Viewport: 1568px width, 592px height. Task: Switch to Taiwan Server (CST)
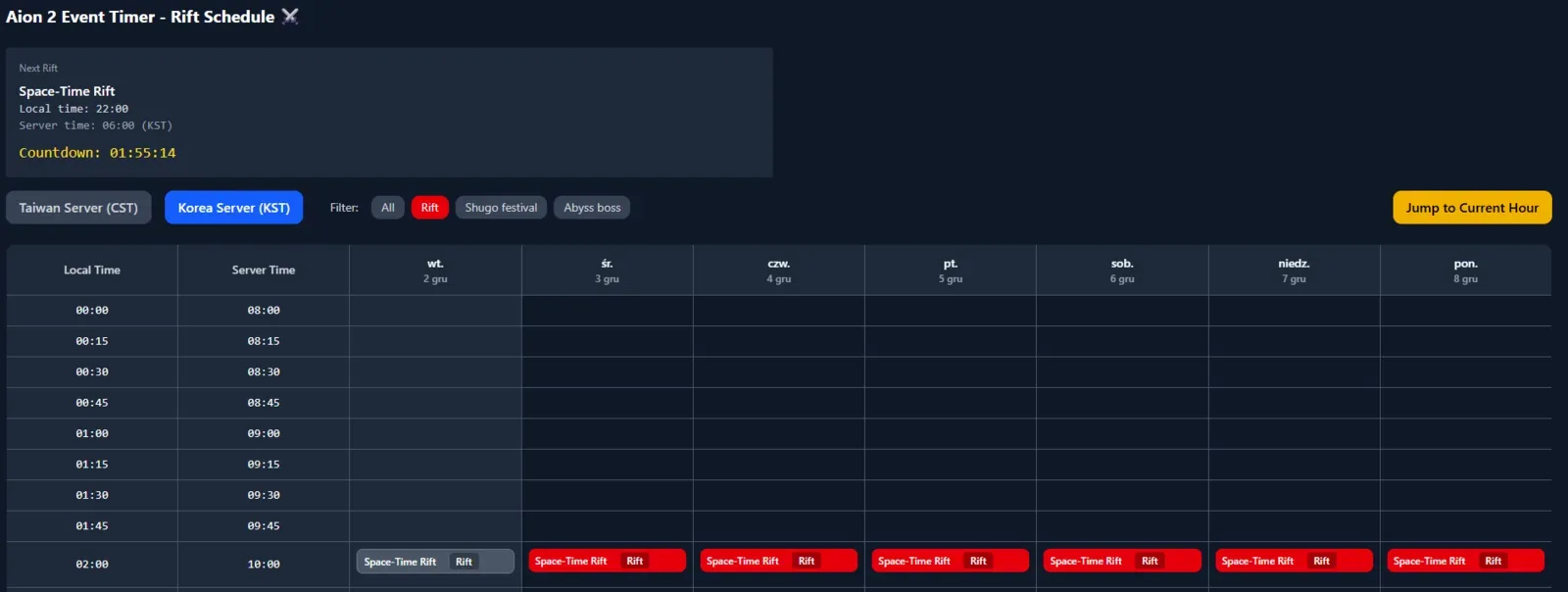78,208
